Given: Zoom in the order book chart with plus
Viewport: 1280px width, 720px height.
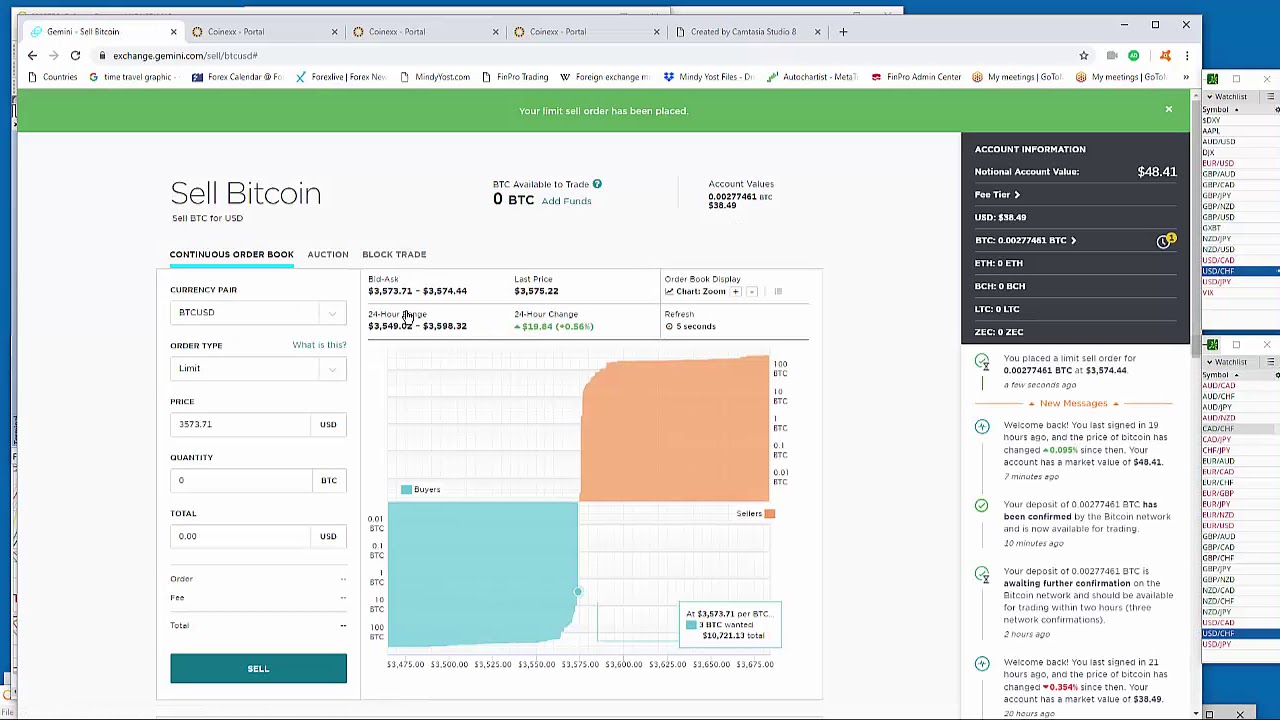Looking at the screenshot, I should [x=736, y=292].
